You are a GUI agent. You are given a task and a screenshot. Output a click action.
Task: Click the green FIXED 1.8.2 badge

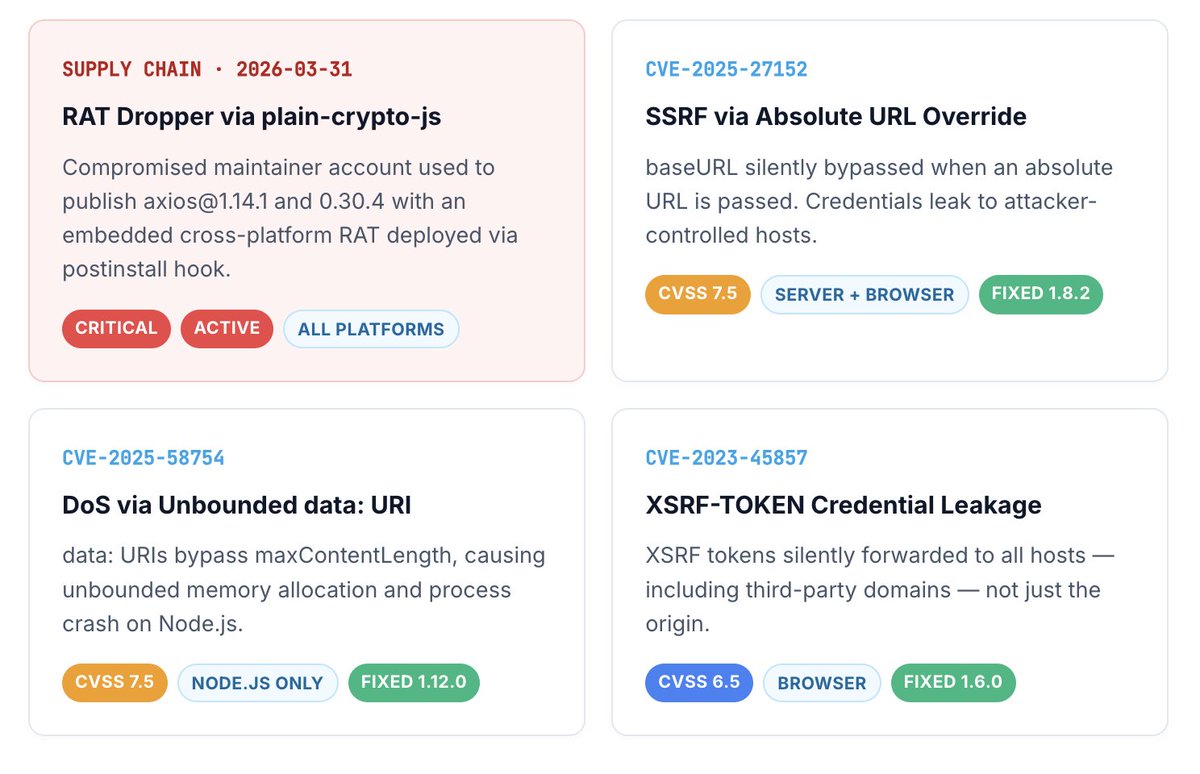point(1041,295)
